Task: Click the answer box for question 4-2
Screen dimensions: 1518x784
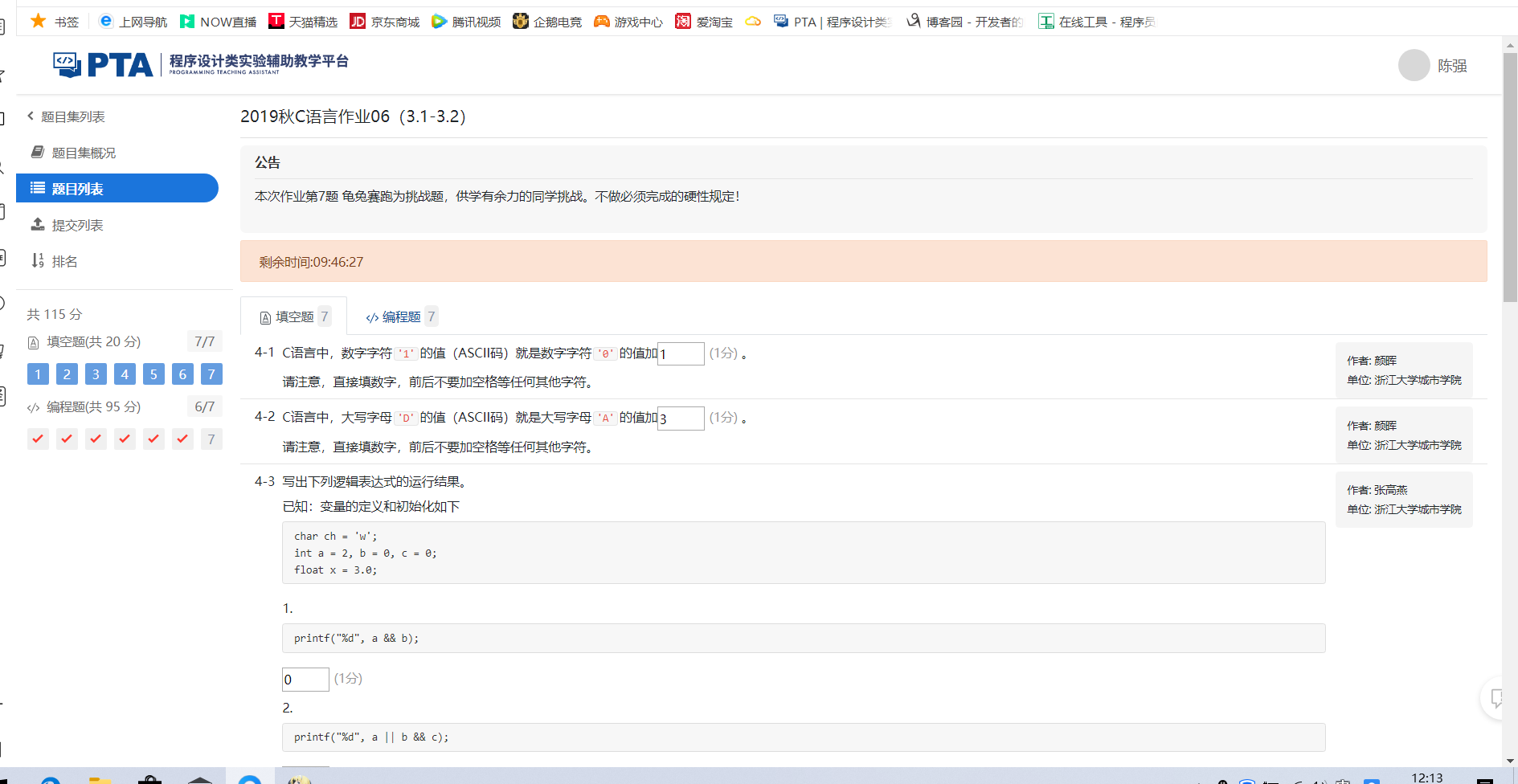Action: coord(681,418)
